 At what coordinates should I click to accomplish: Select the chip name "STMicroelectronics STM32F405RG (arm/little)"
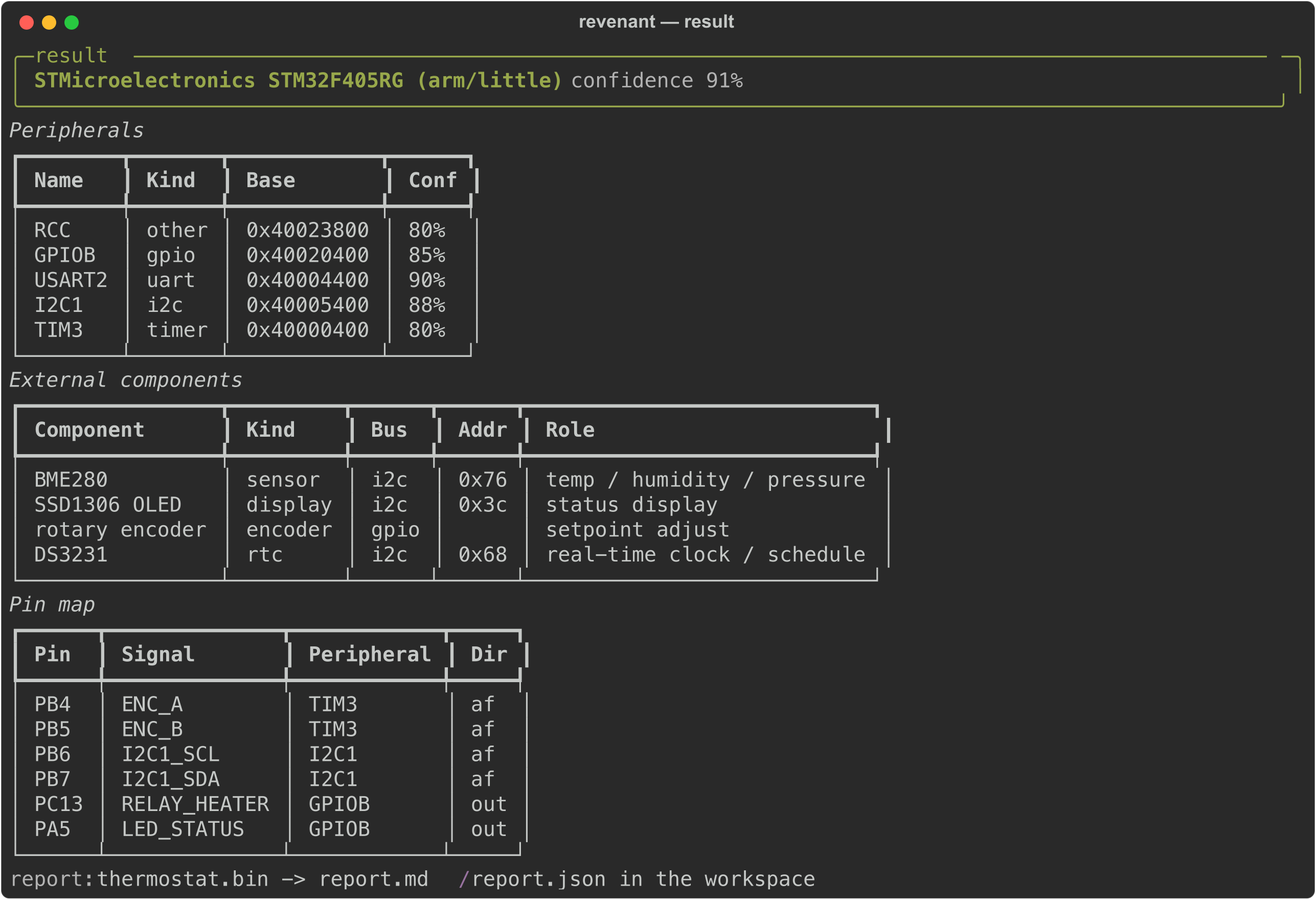[298, 81]
